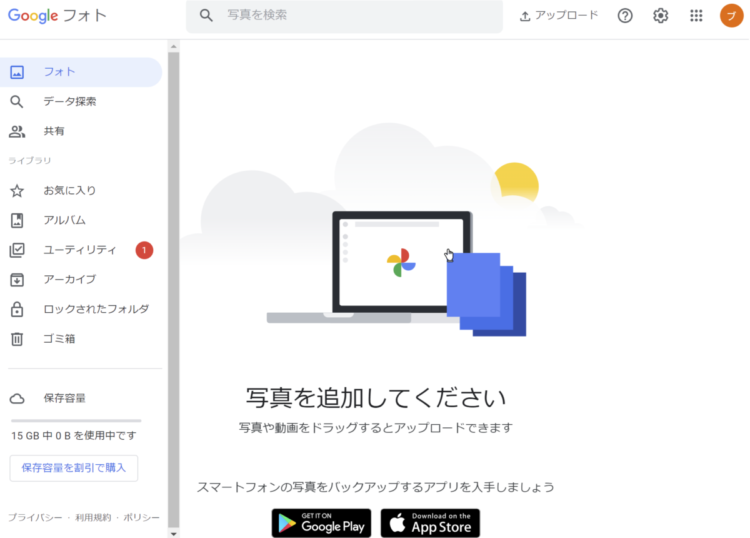Open the help question-mark icon
Viewport: 750px width, 538px height.
coord(625,16)
